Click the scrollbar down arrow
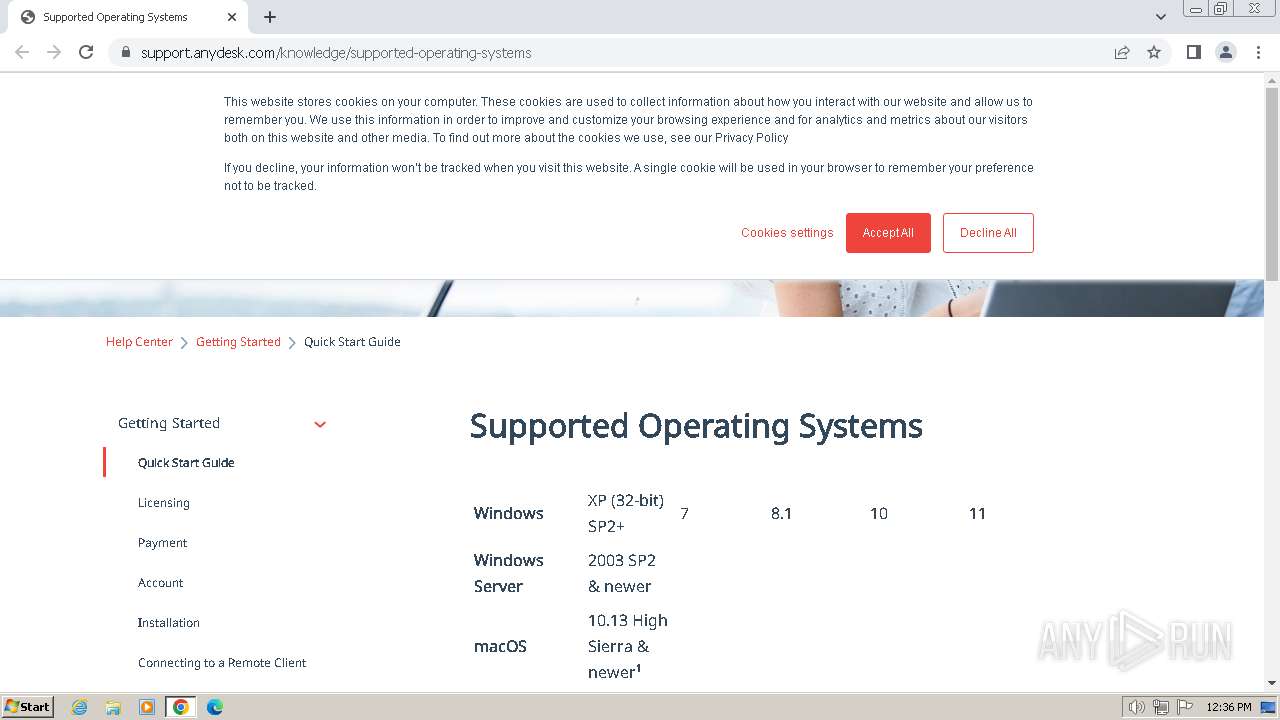This screenshot has height=720, width=1280. [1272, 683]
